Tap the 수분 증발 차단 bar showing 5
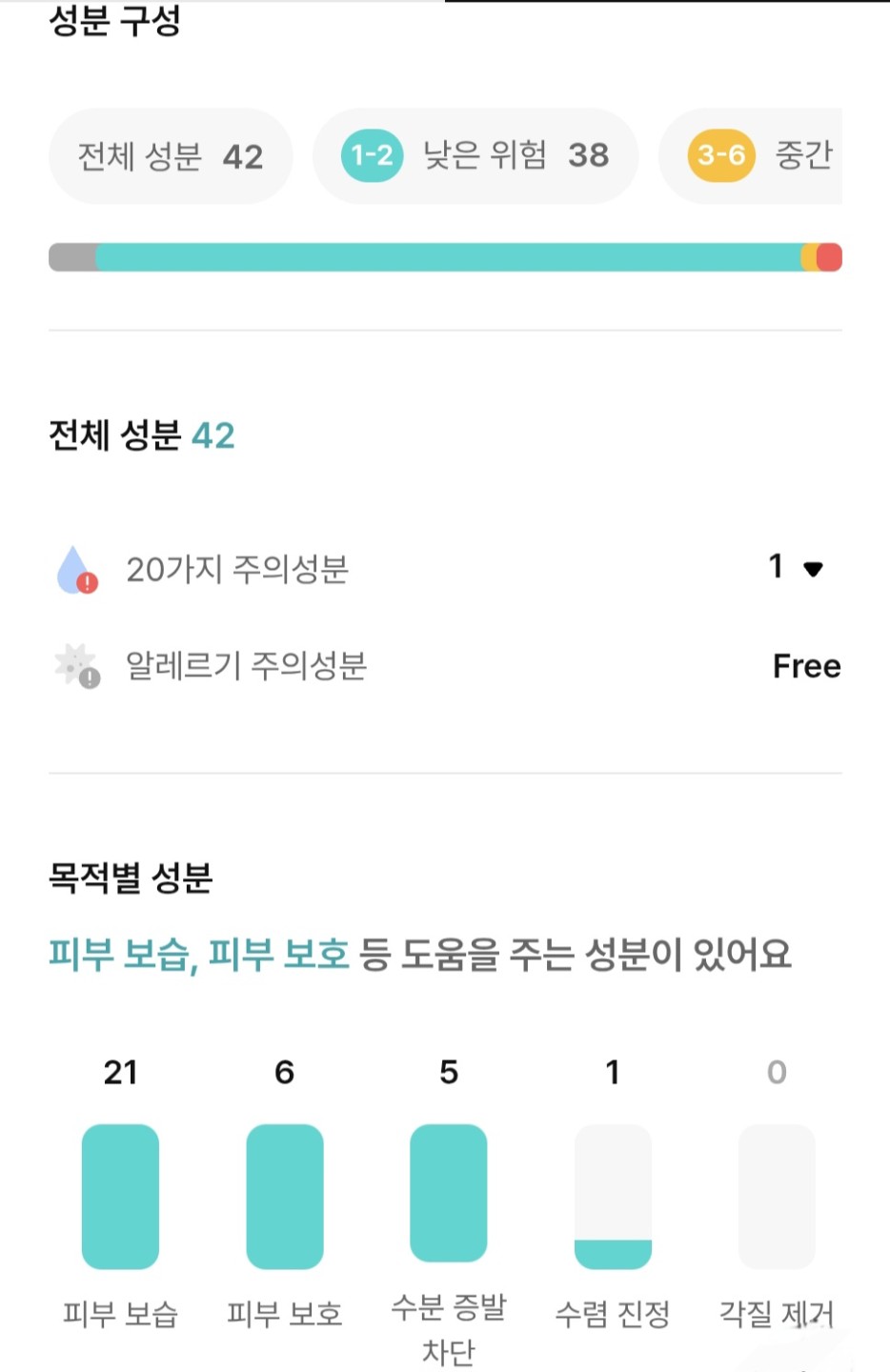This screenshot has width=890, height=1372. (448, 1192)
